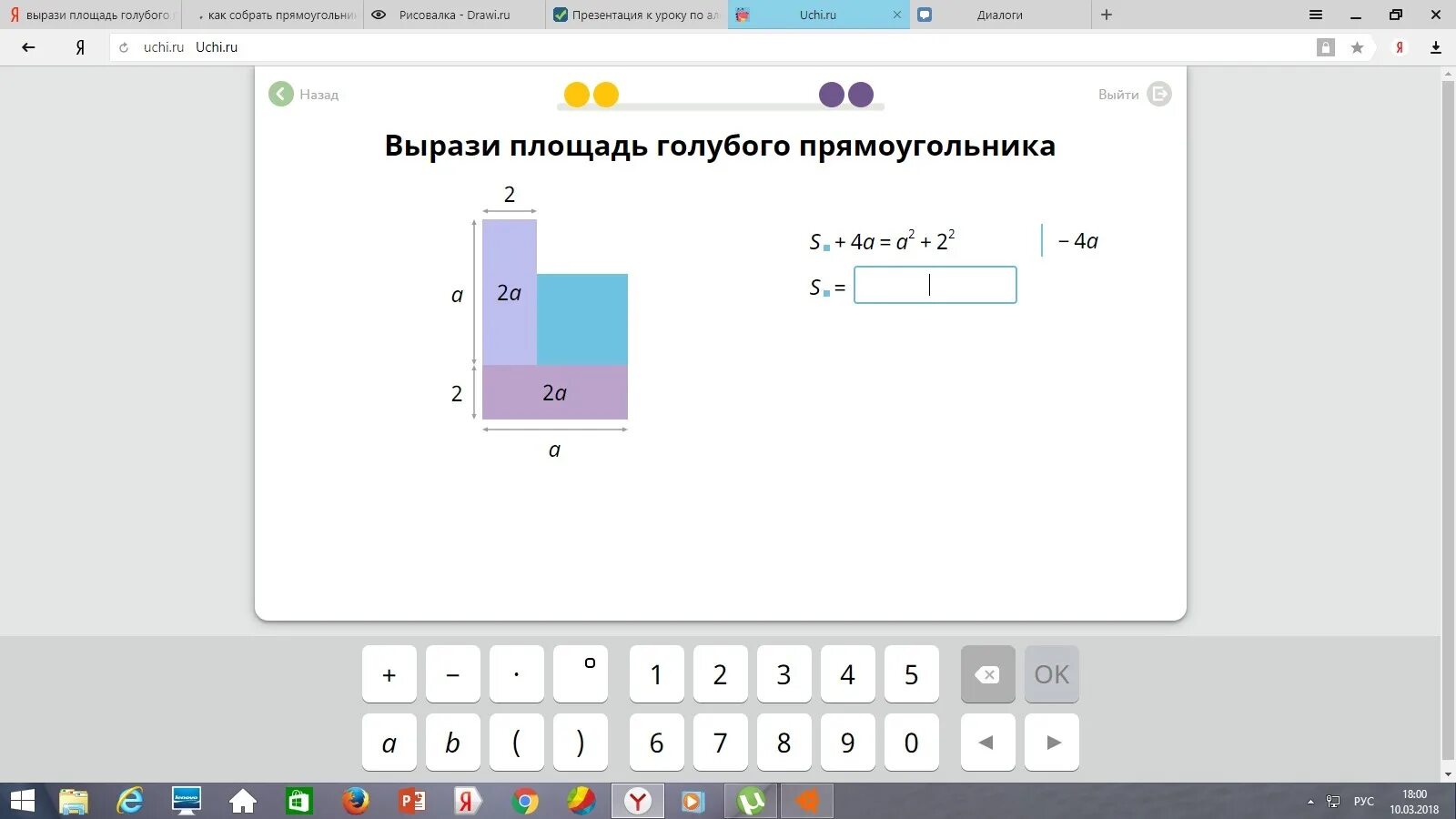The image size is (1456, 819).
Task: Open the home icon on the taskbar
Action: [x=243, y=801]
